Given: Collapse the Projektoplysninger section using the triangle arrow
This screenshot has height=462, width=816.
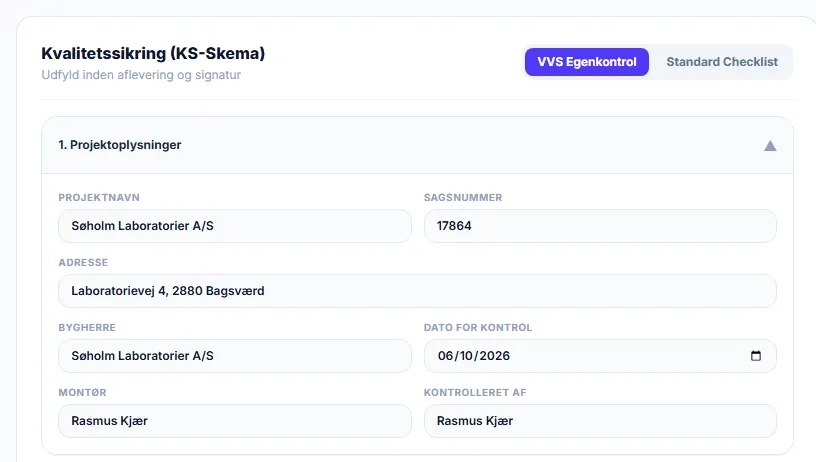Looking at the screenshot, I should [770, 146].
